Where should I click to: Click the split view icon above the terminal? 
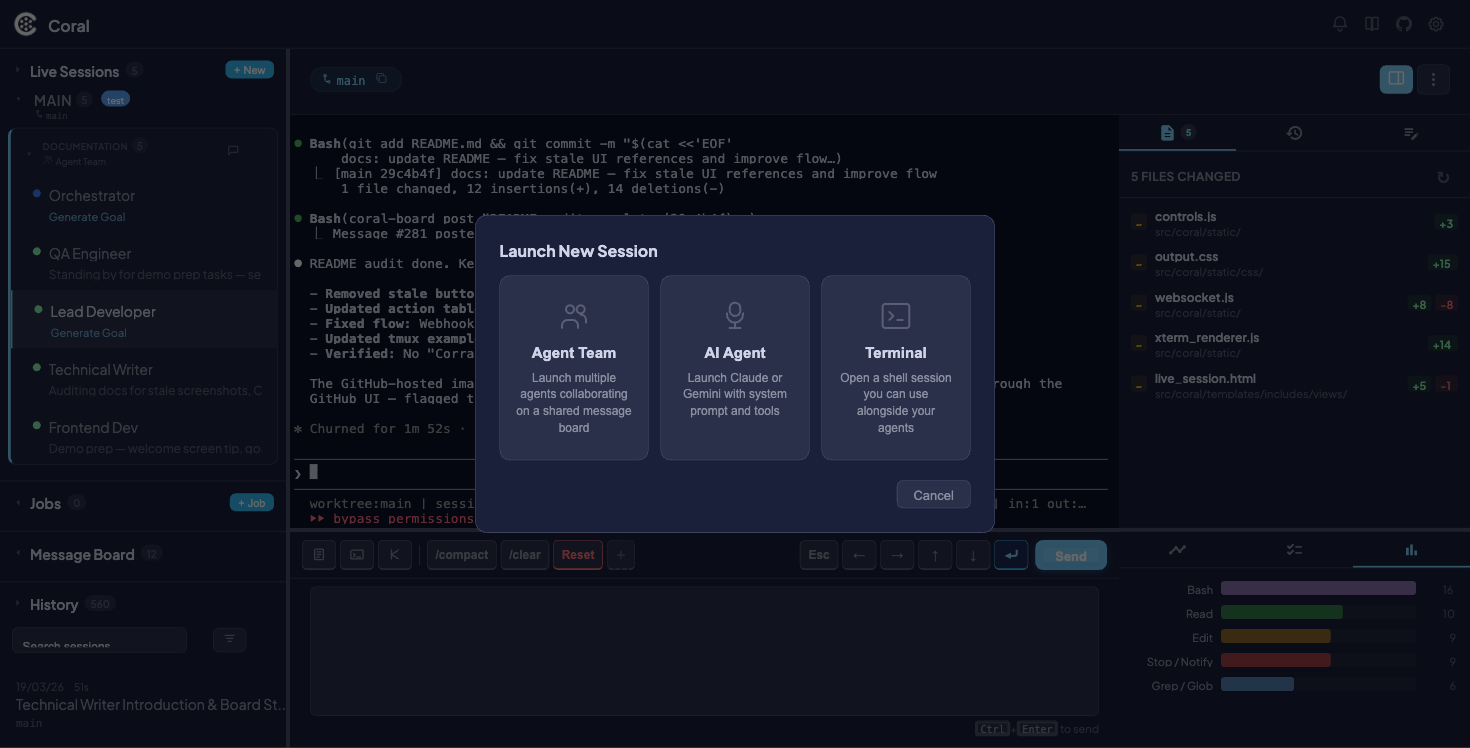[1396, 79]
